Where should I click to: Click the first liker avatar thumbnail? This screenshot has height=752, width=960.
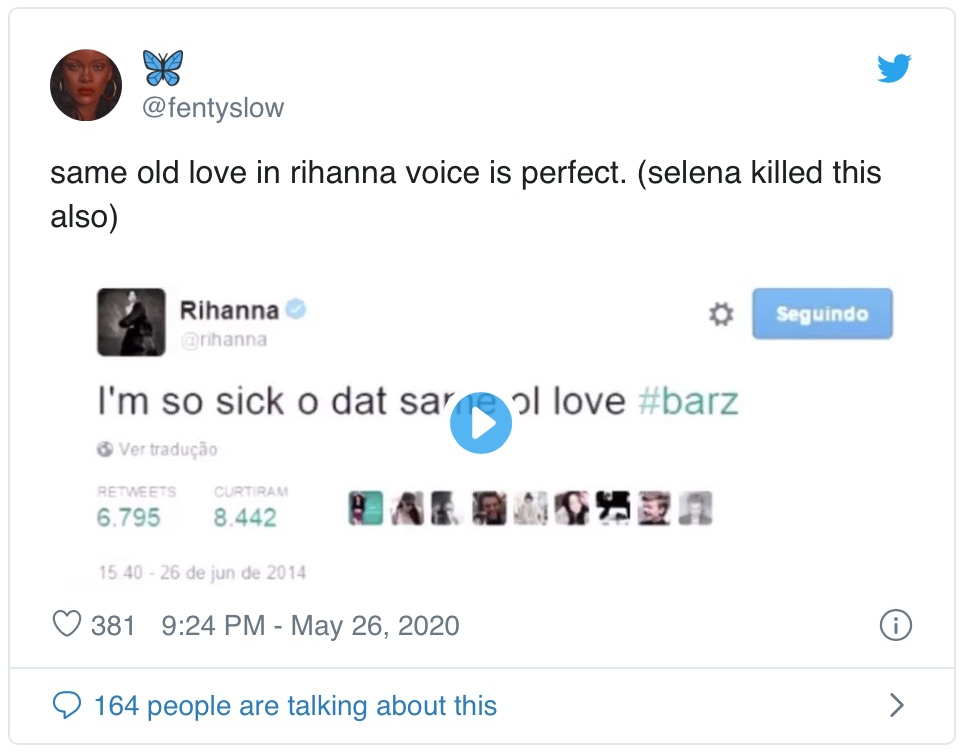tap(366, 509)
